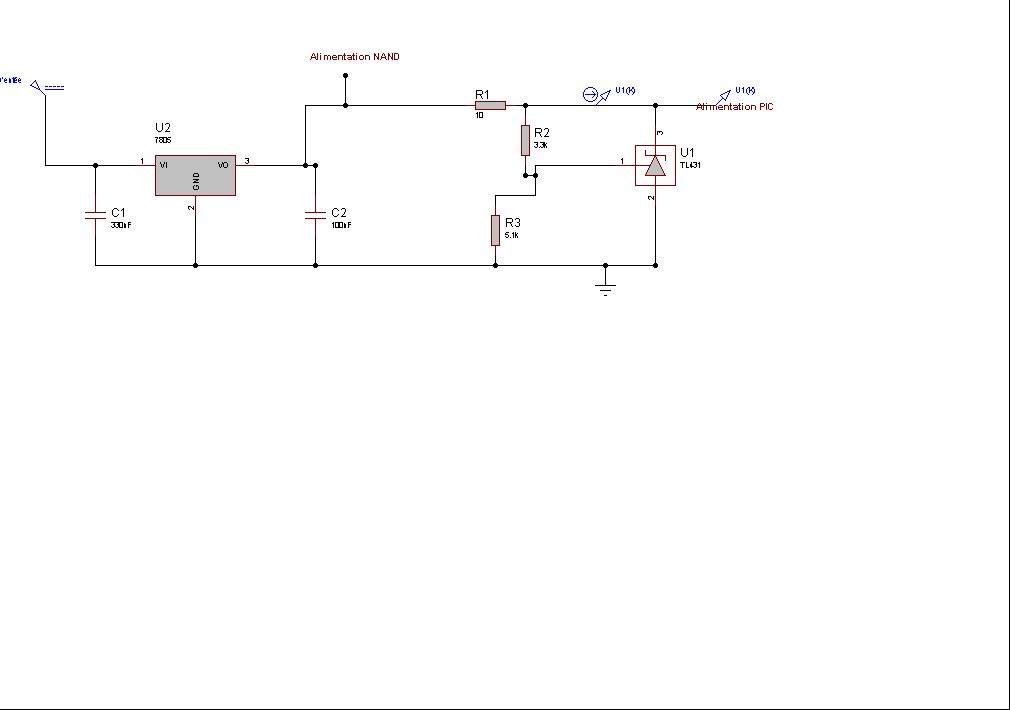Click the 'R1' reference label

[482, 95]
